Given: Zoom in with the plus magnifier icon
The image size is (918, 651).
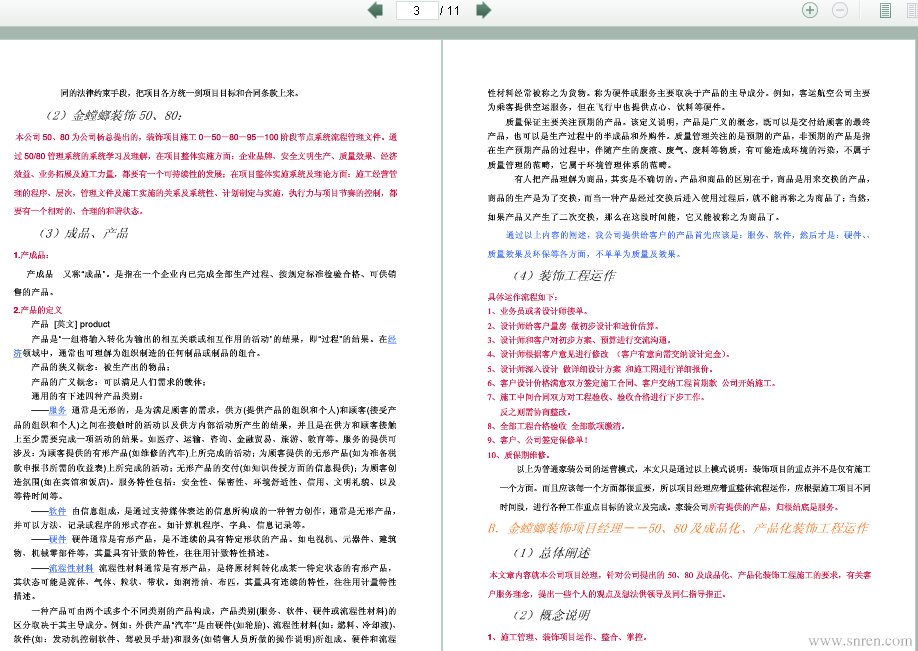Looking at the screenshot, I should pyautogui.click(x=810, y=10).
